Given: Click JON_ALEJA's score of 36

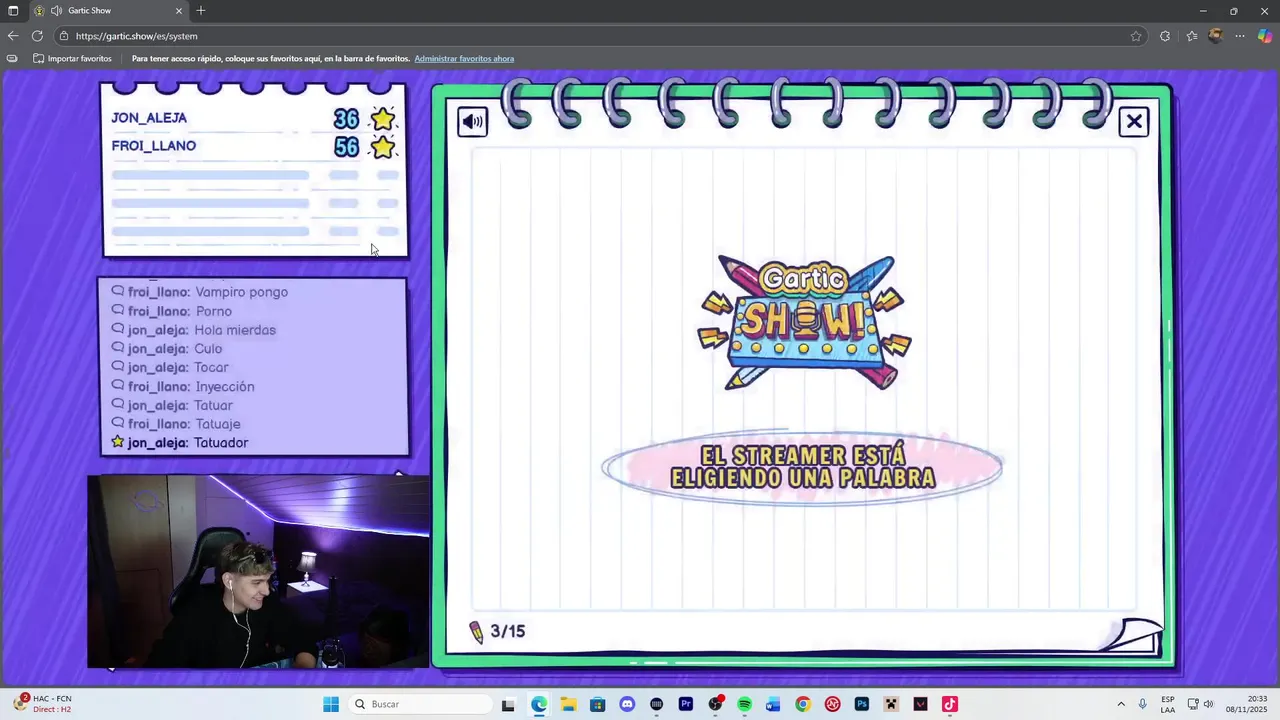Looking at the screenshot, I should point(346,119).
